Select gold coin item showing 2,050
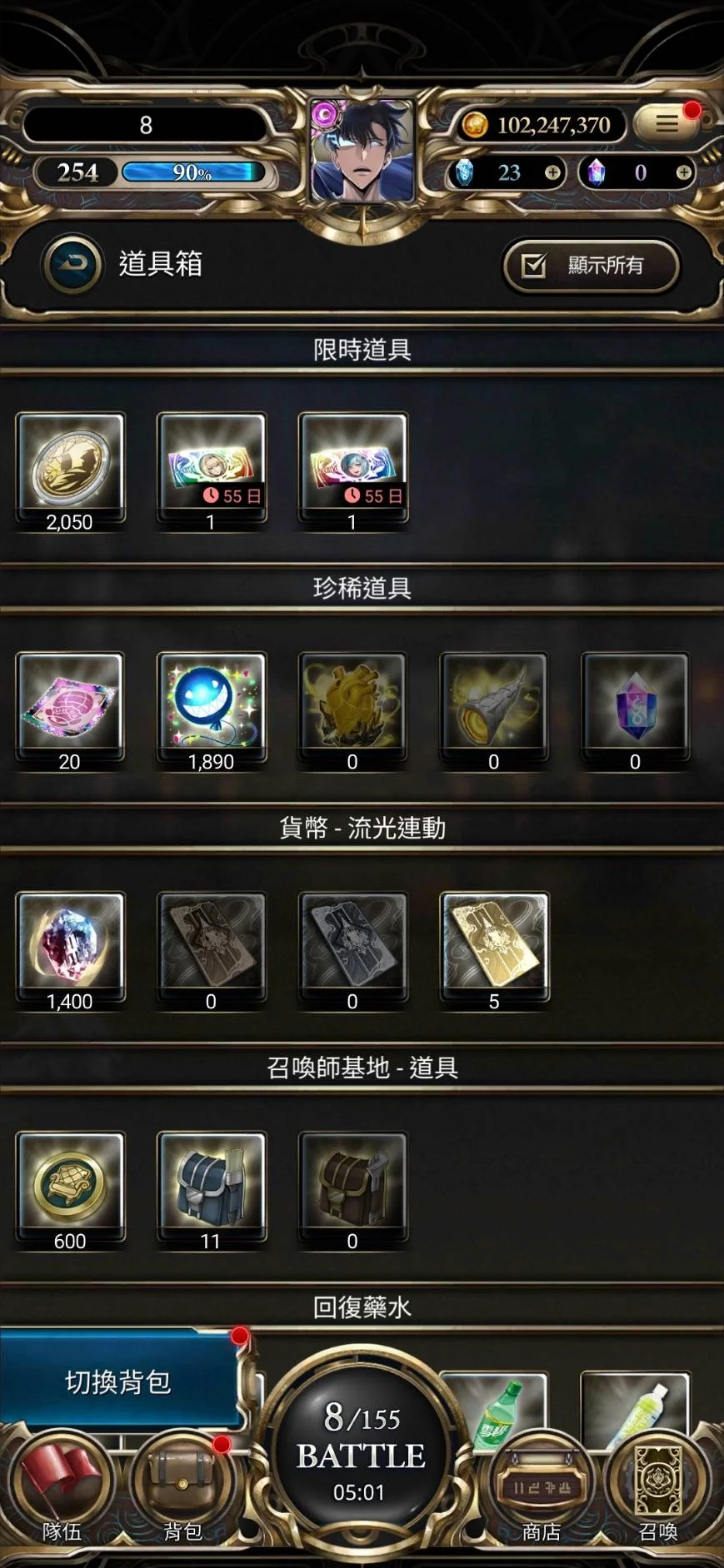Image resolution: width=724 pixels, height=1568 pixels. pyautogui.click(x=70, y=472)
